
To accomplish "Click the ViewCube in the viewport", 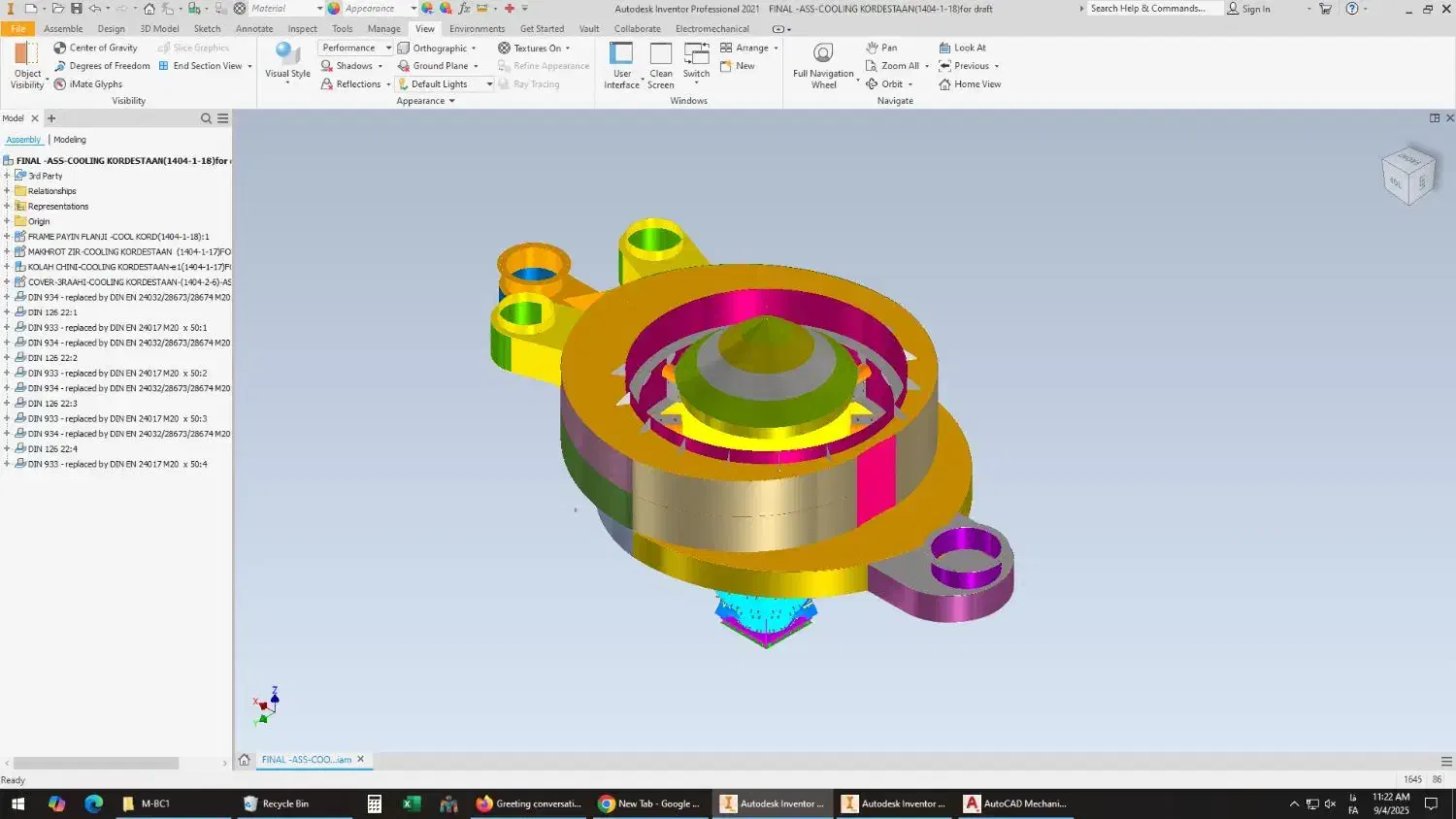I will (1407, 177).
